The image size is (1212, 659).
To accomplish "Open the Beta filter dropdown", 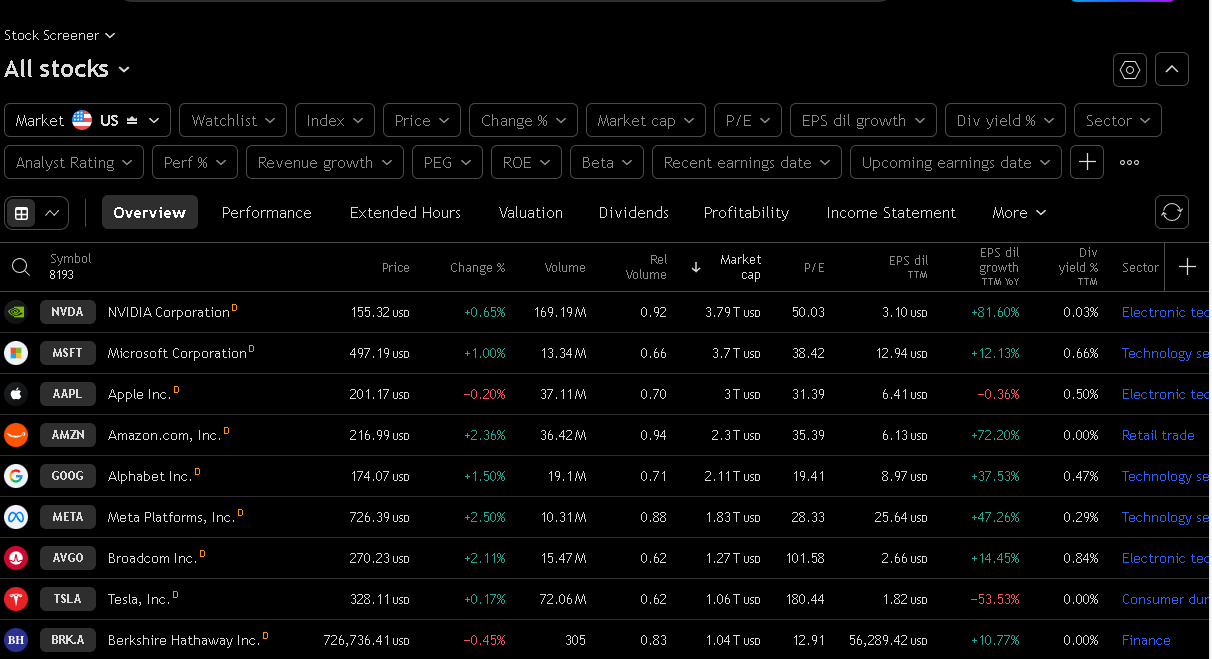I will 607,162.
